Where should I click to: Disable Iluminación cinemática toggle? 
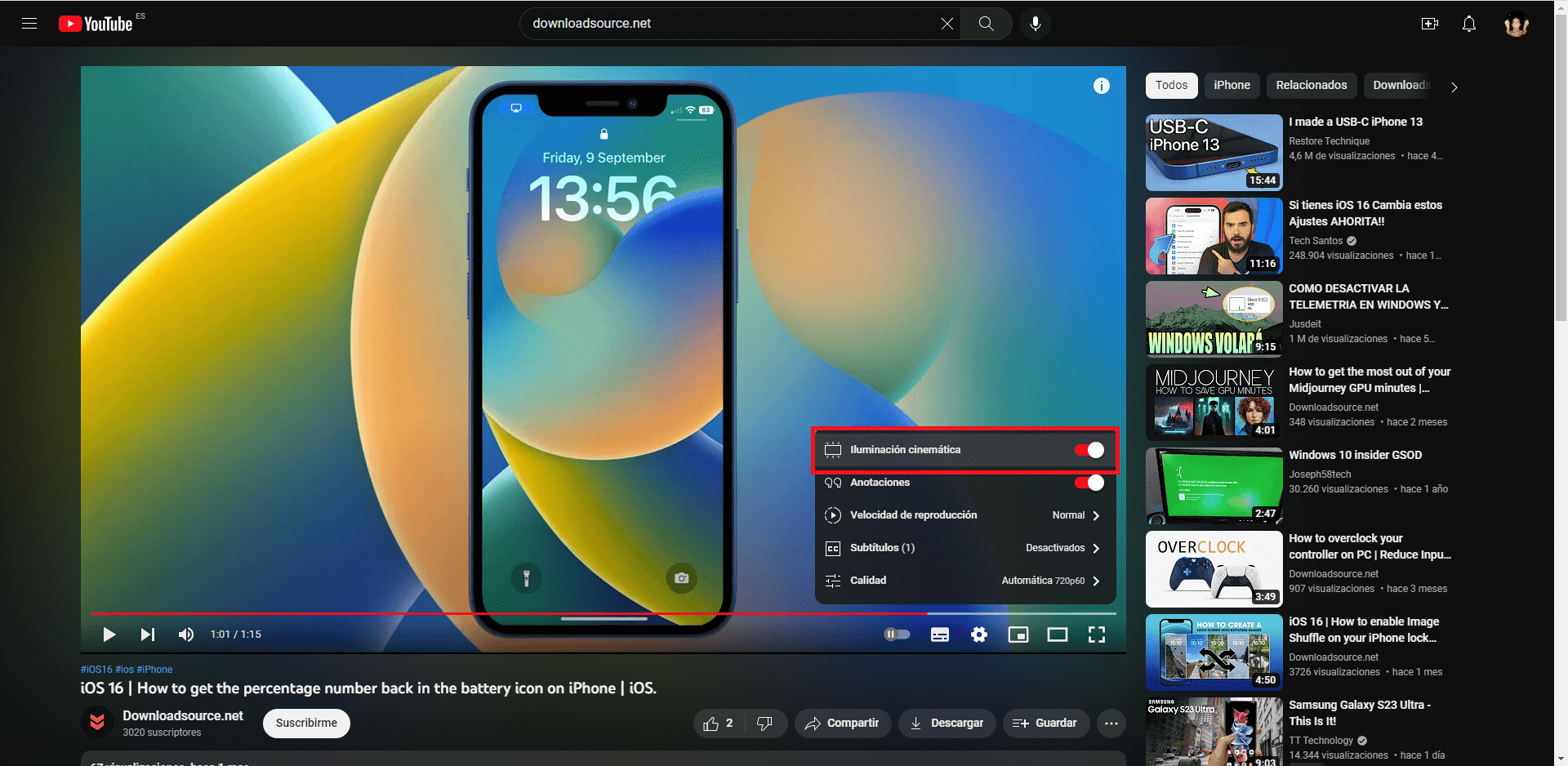coord(1089,450)
